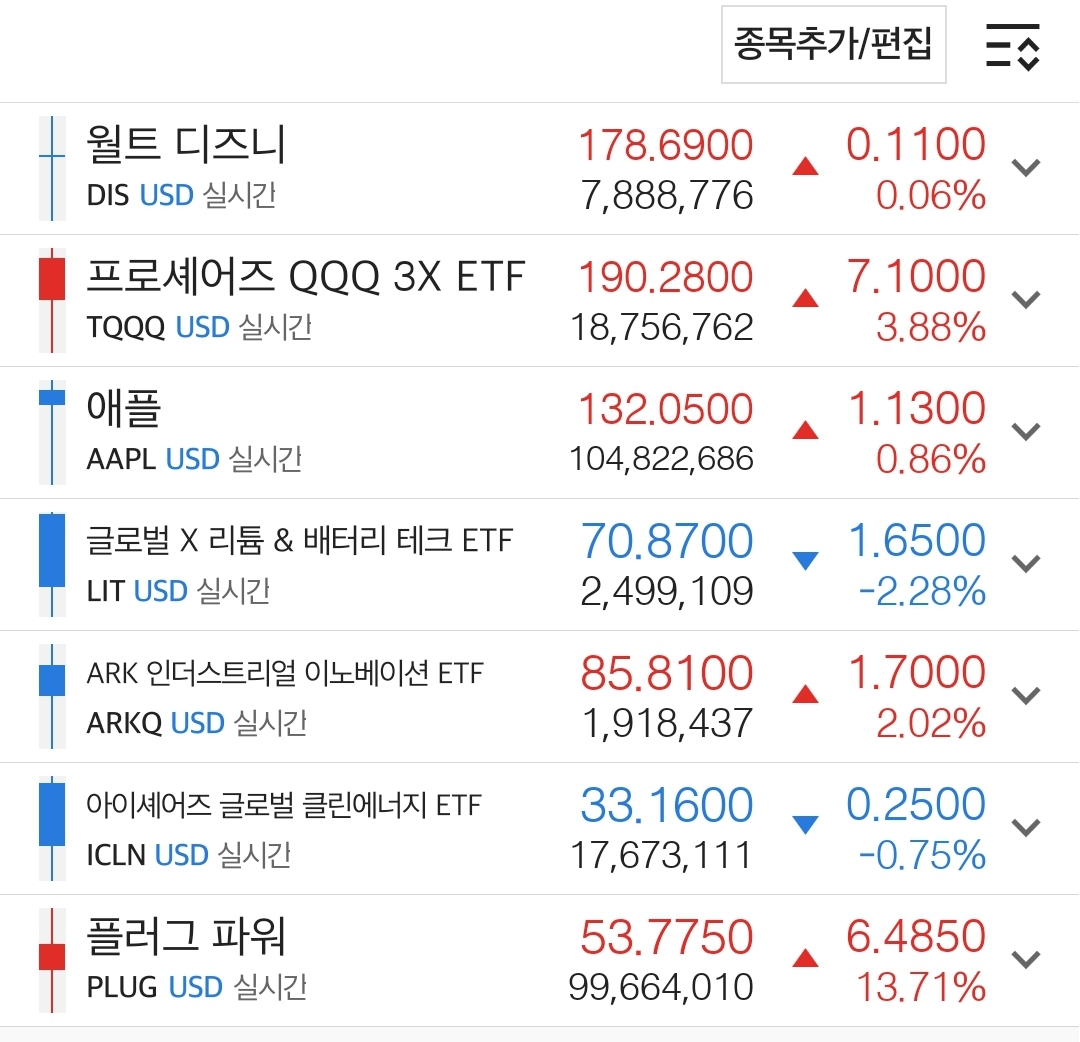Expand the TQQQ row chevron

[x=1027, y=299]
